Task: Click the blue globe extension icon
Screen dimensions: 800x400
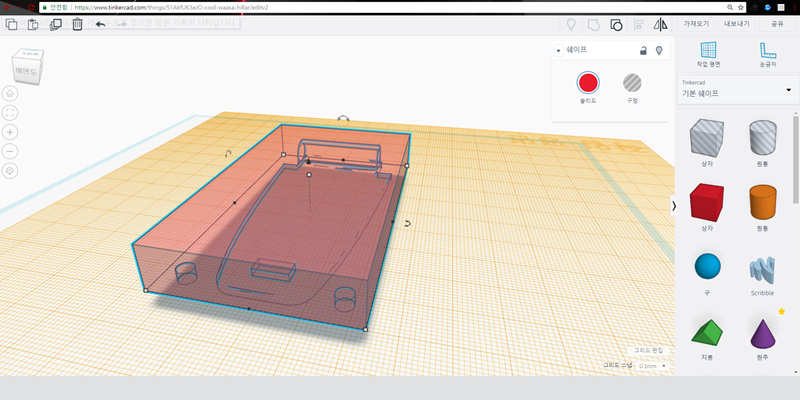Action: [767, 8]
